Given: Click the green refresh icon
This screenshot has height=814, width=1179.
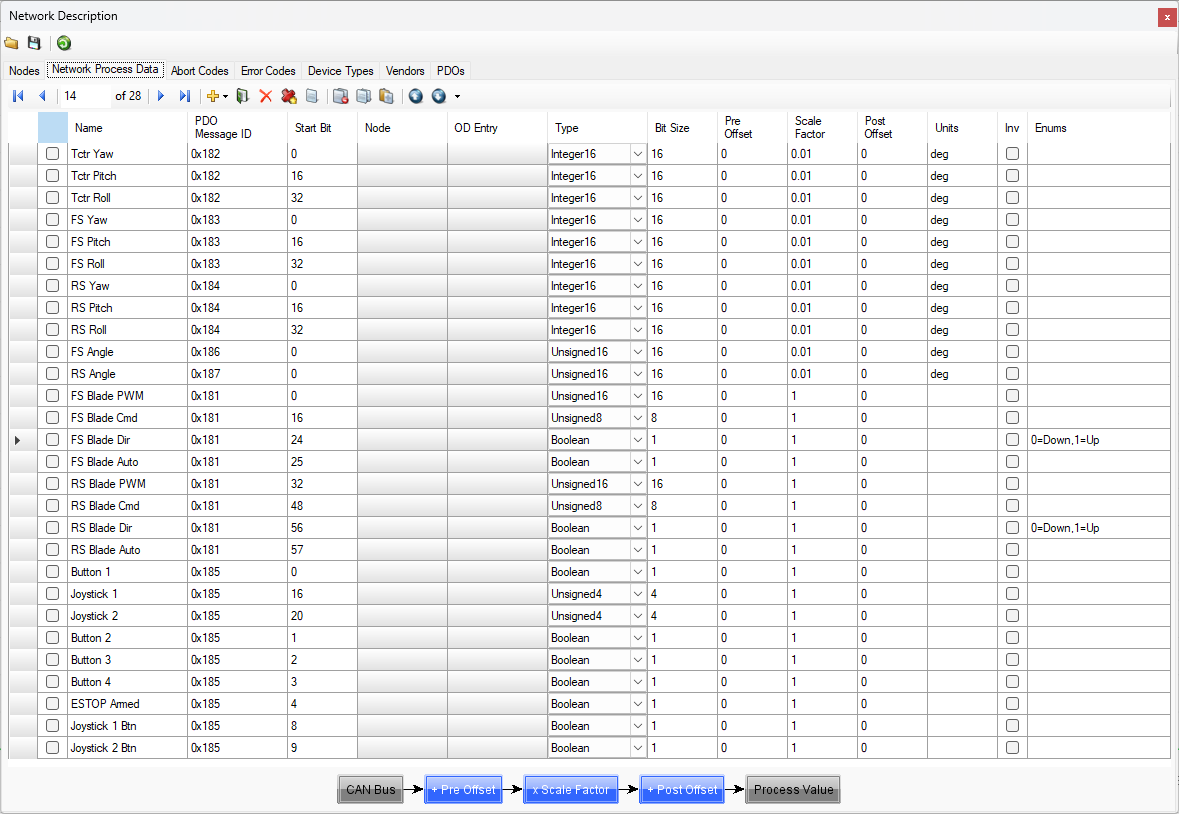Looking at the screenshot, I should click(64, 43).
